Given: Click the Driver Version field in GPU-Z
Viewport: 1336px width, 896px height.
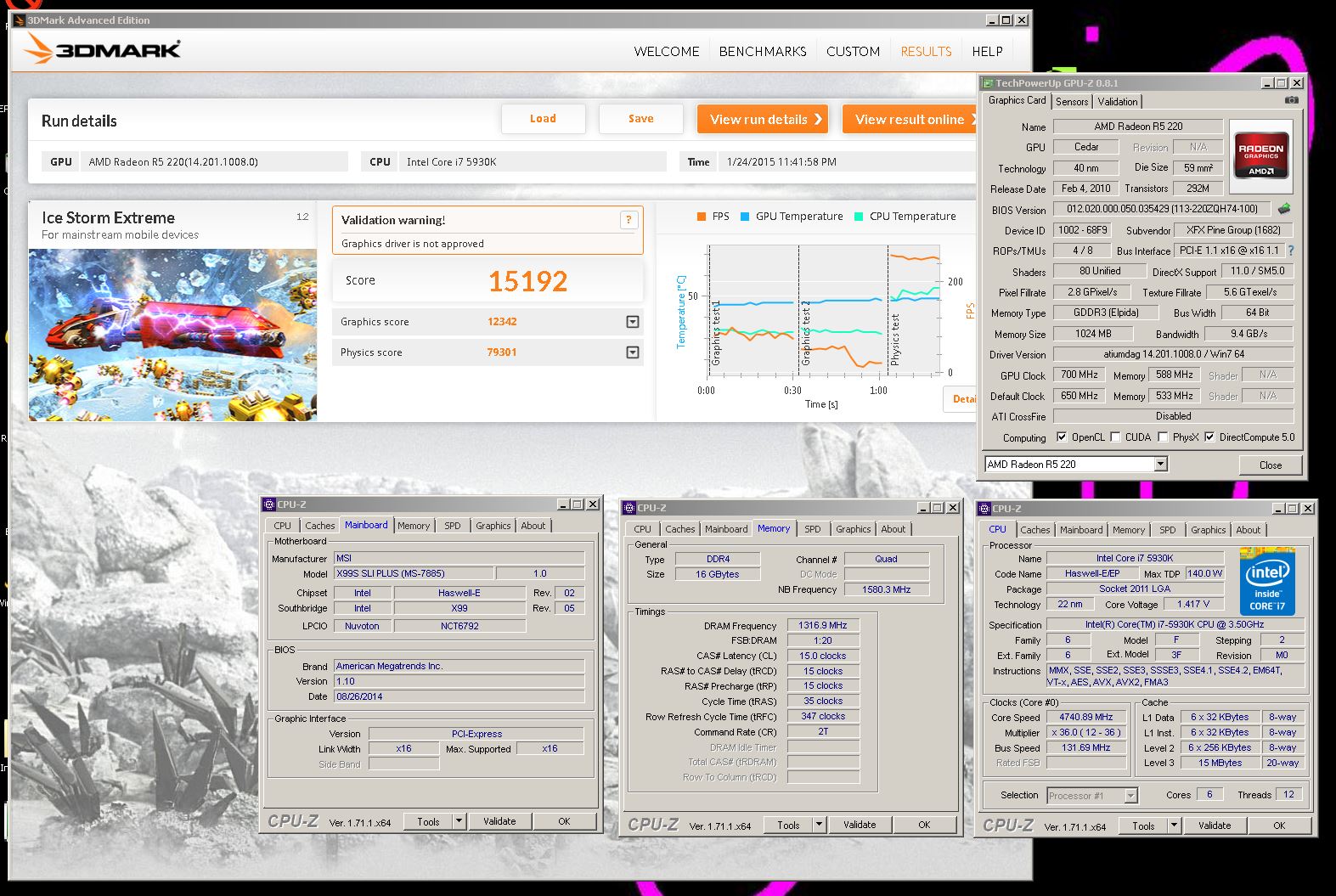Looking at the screenshot, I should 1174,354.
